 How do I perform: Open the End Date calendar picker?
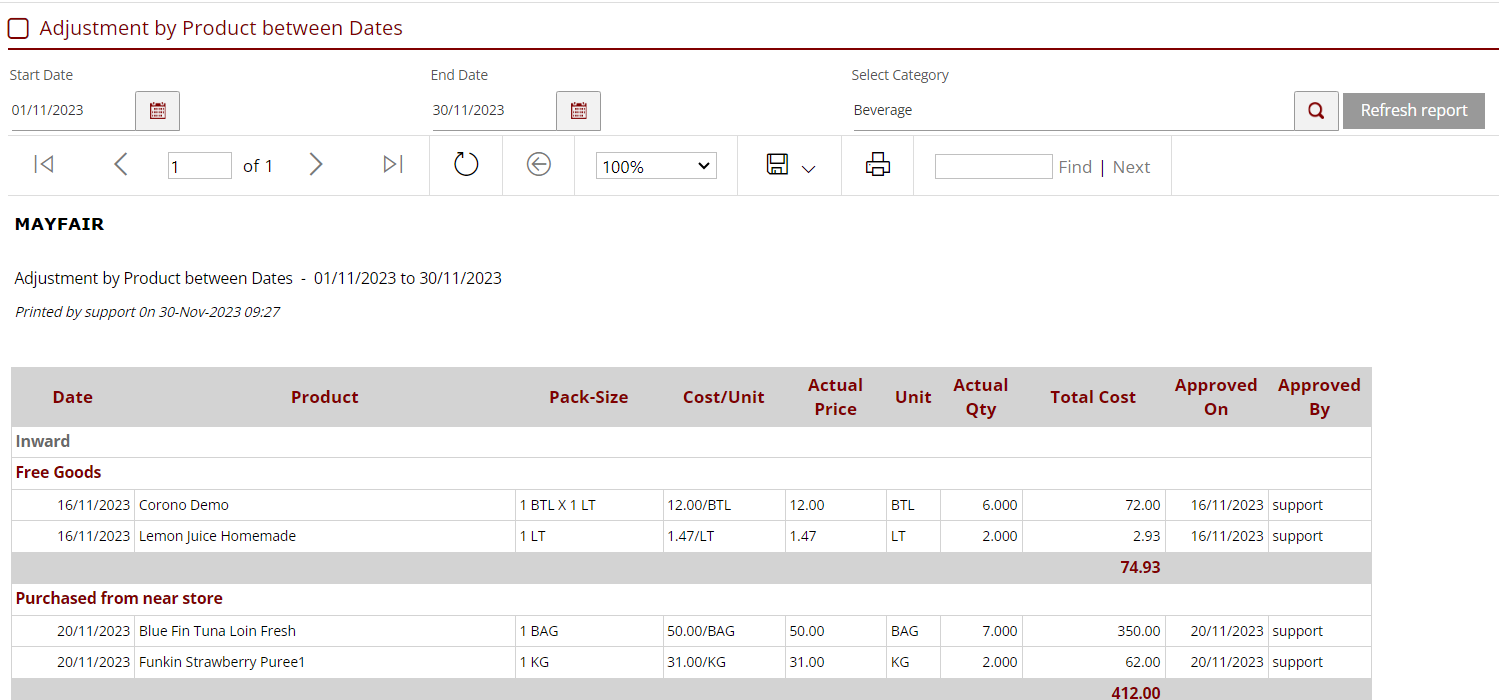click(x=578, y=111)
